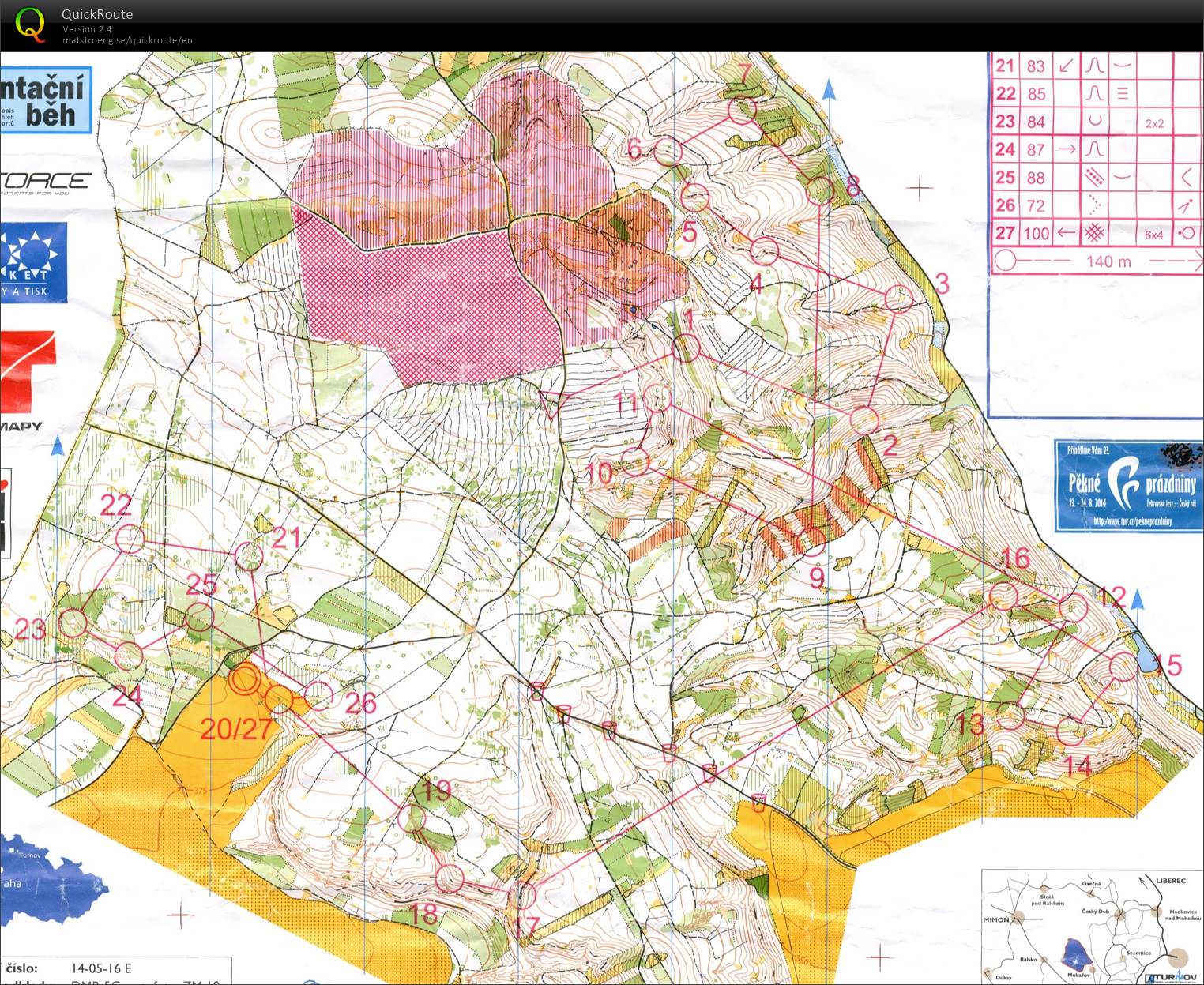Click the 'KET' starburst sponsor logo

point(33,262)
